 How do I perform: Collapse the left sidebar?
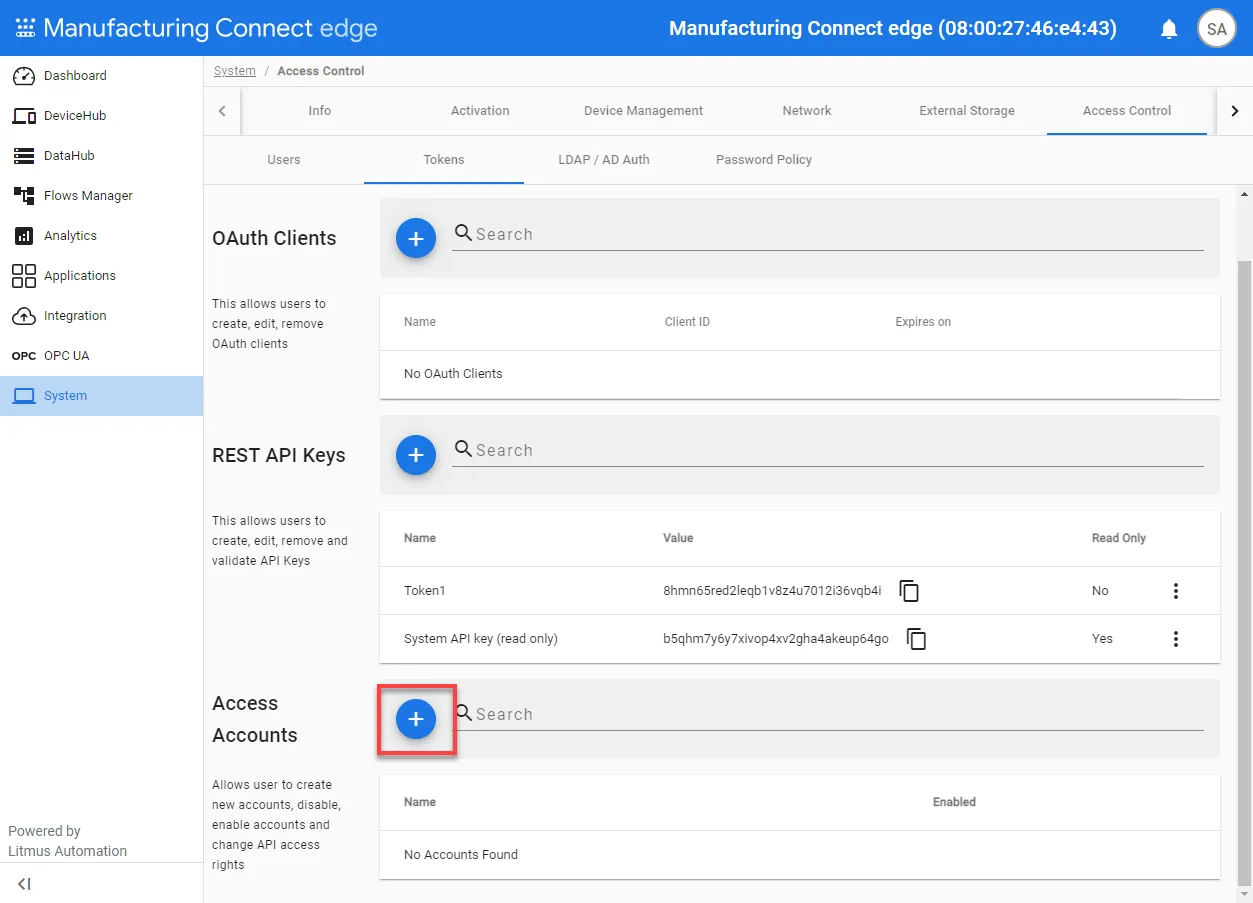25,884
